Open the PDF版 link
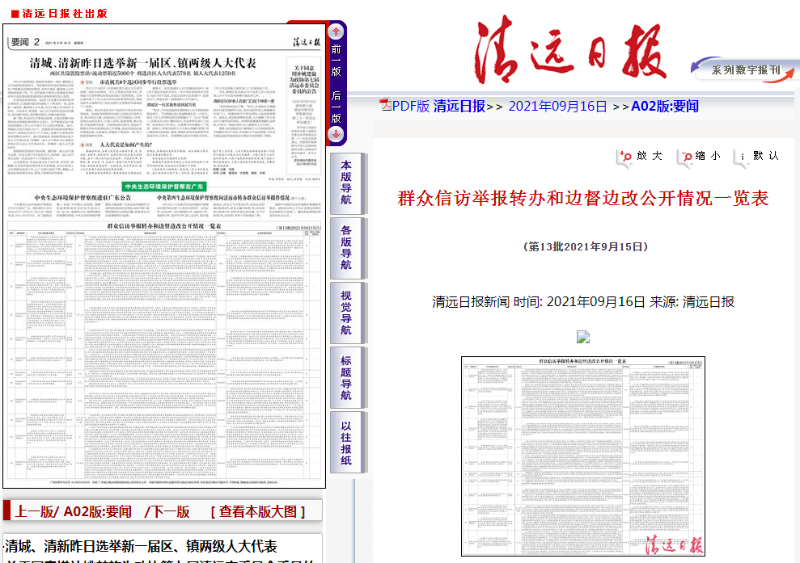Image resolution: width=800 pixels, height=563 pixels. click(x=411, y=106)
